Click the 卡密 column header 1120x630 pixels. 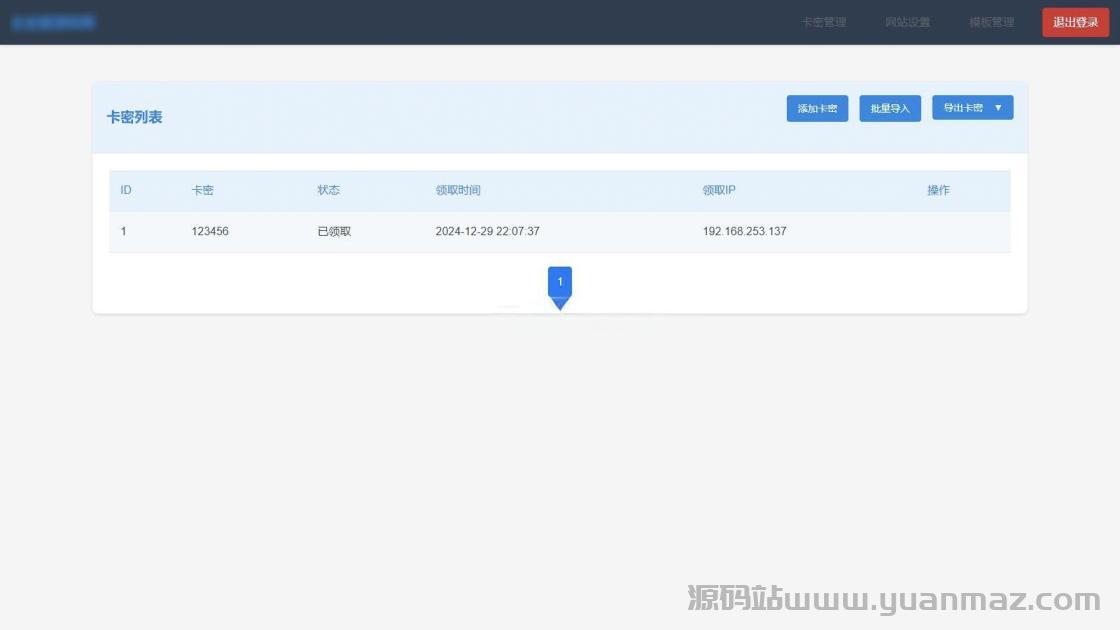[x=203, y=190]
